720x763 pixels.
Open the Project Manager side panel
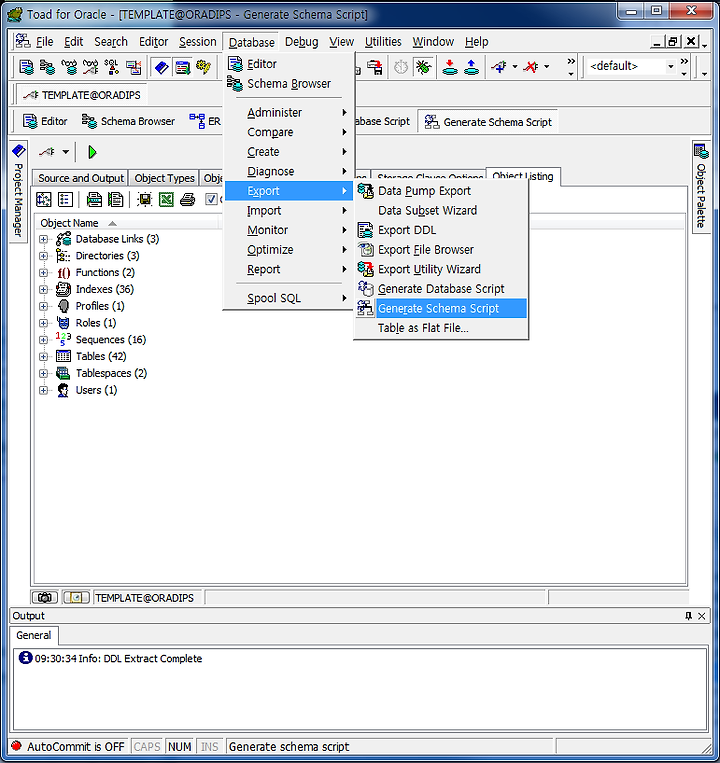point(18,192)
